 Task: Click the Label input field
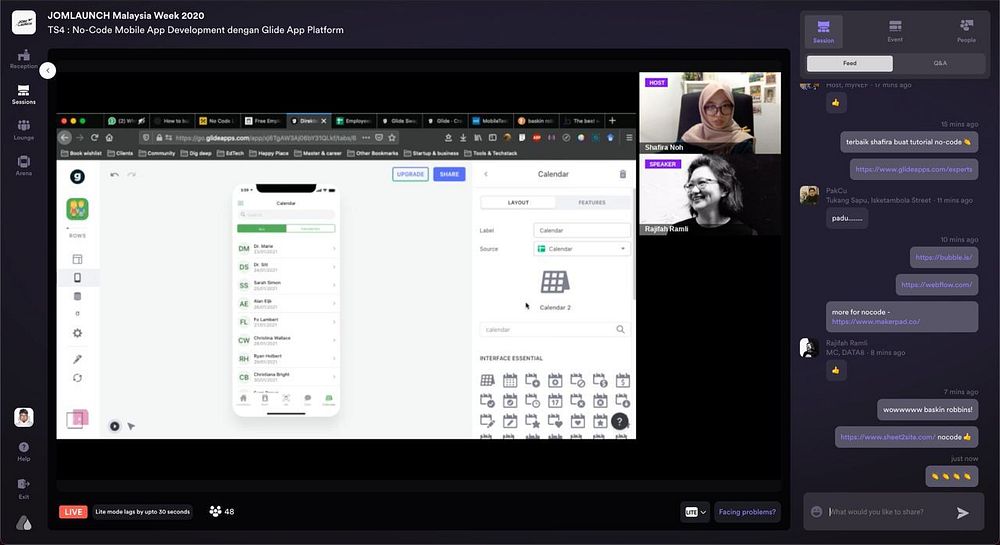(x=582, y=230)
